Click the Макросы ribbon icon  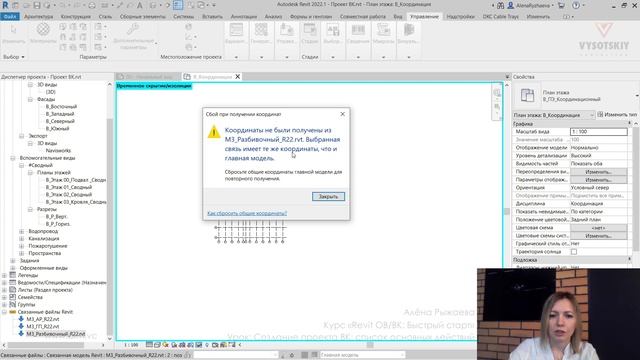tap(383, 30)
